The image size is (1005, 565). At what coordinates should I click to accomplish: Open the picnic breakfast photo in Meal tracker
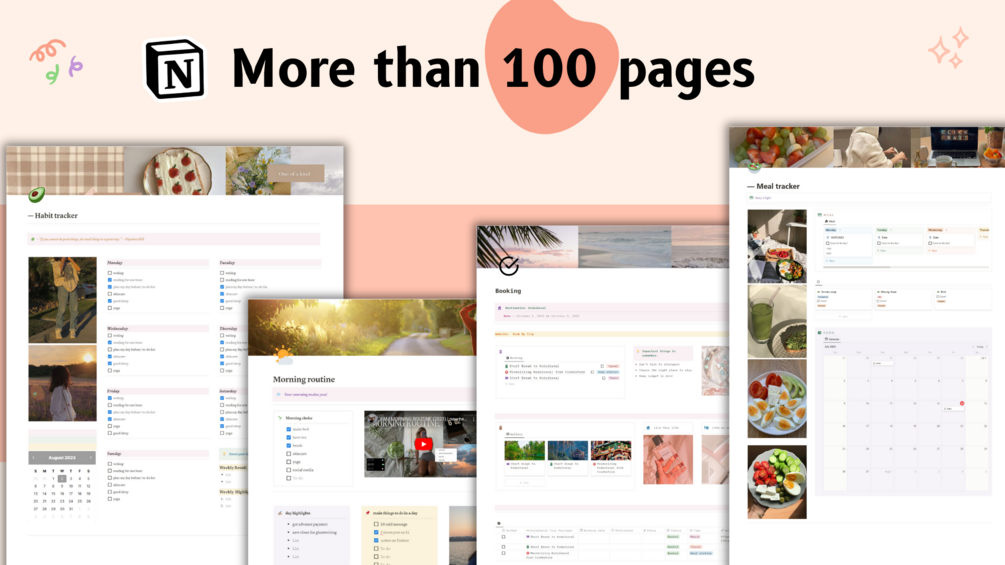coord(777,246)
